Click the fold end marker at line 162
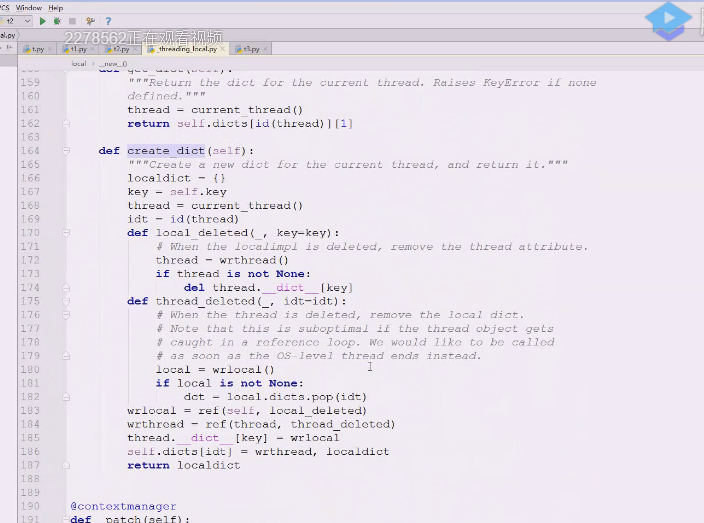This screenshot has width=704, height=523. click(x=66, y=123)
